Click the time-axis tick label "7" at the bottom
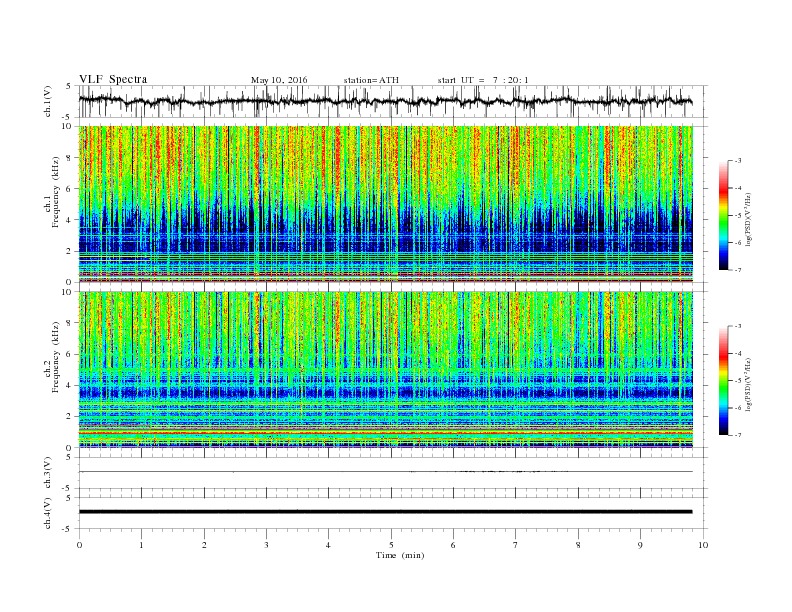This screenshot has width=792, height=612. point(516,545)
